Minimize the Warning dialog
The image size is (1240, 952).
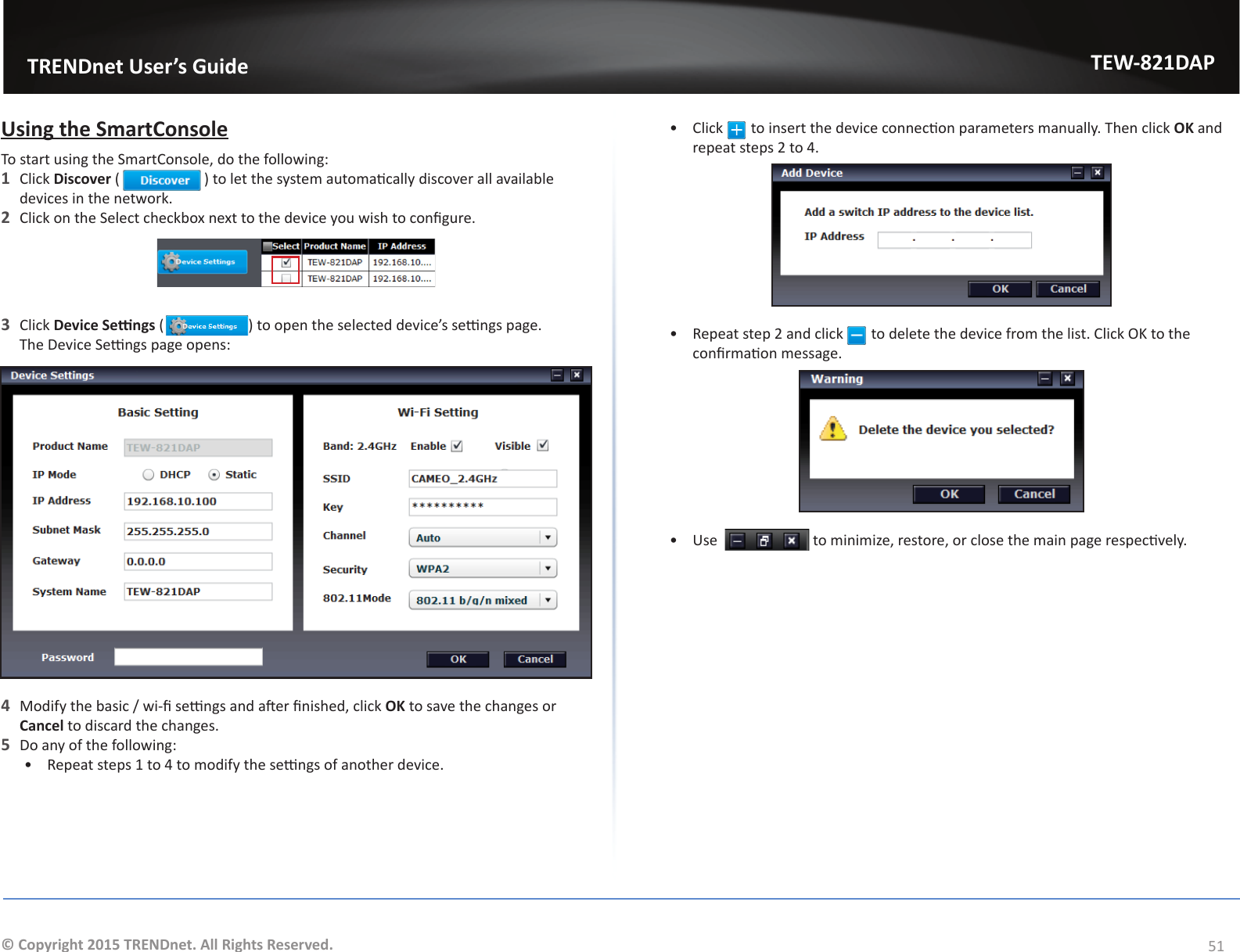[1045, 379]
